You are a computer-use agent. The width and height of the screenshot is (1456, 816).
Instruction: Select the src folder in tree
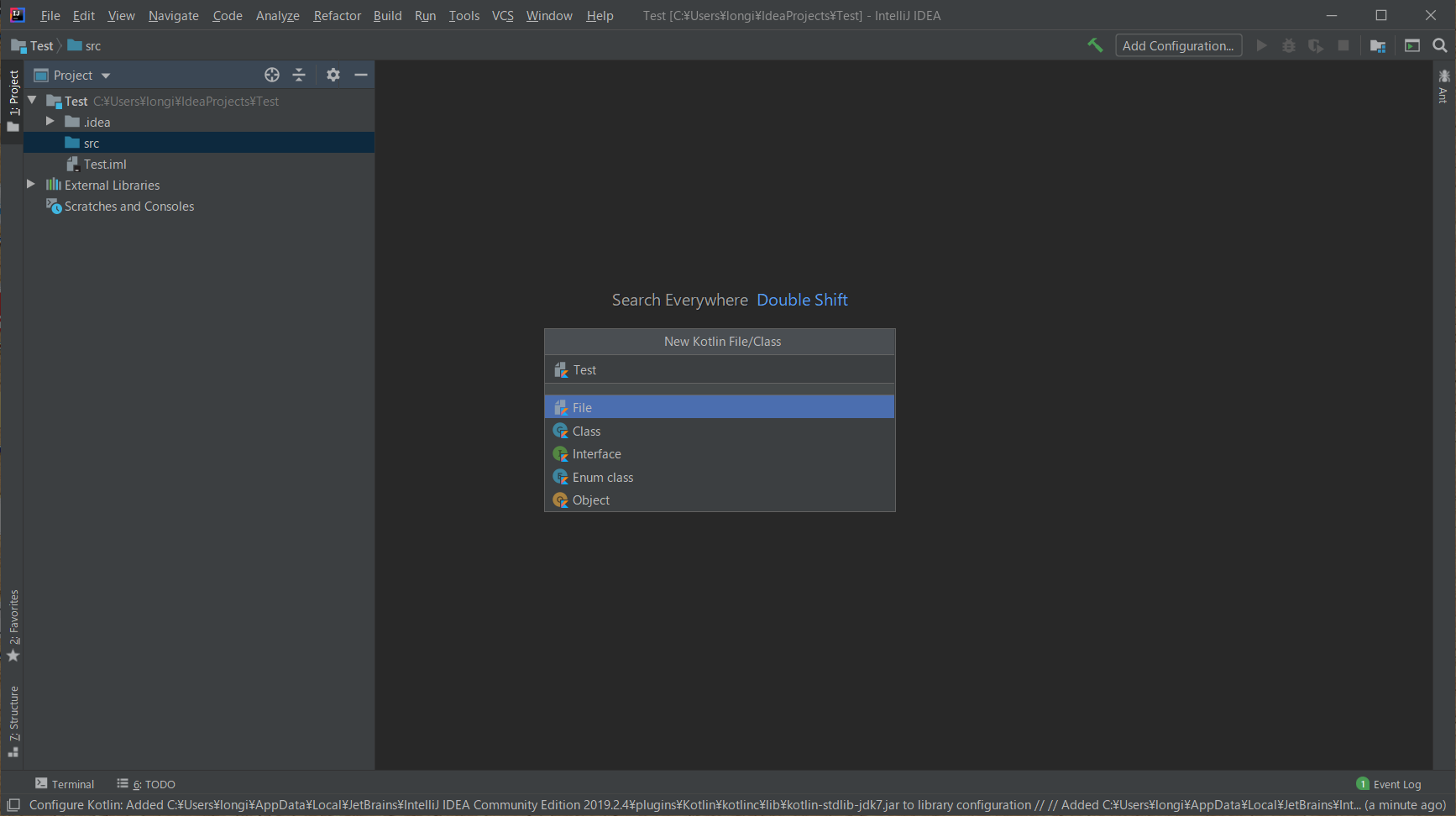pyautogui.click(x=199, y=143)
